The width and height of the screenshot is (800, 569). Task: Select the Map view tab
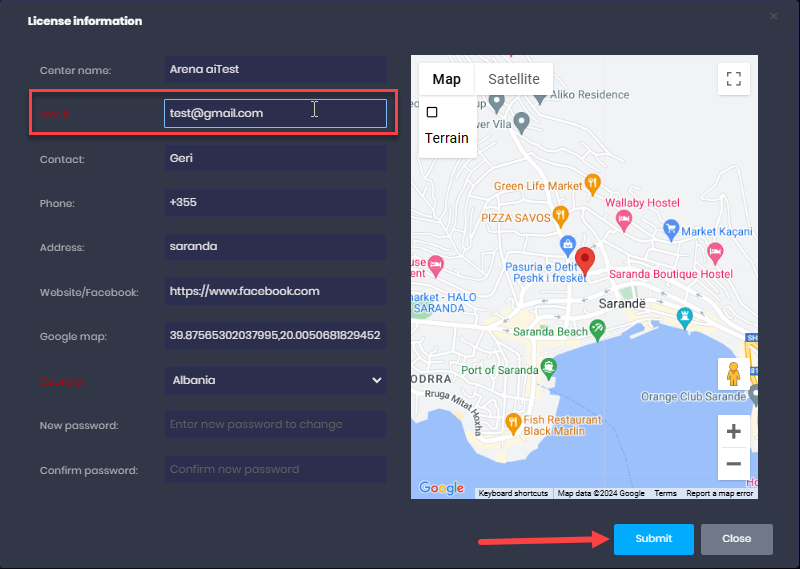[x=446, y=79]
